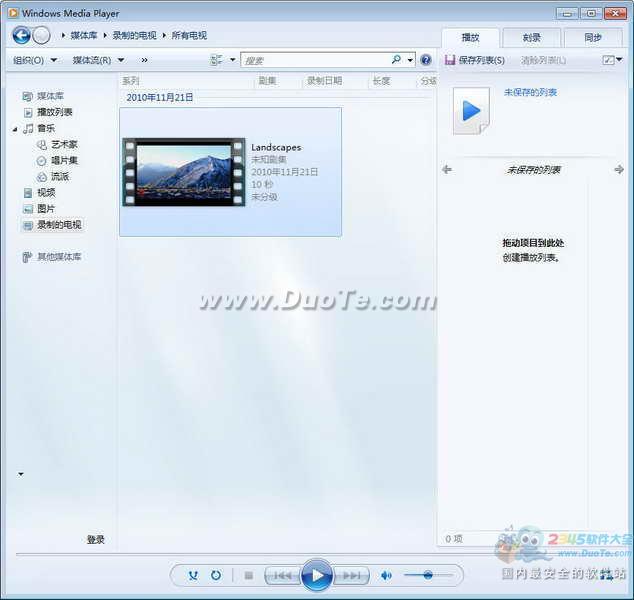Image resolution: width=634 pixels, height=600 pixels.
Task: Select 媒体库 in the navigation tree
Action: [x=50, y=96]
